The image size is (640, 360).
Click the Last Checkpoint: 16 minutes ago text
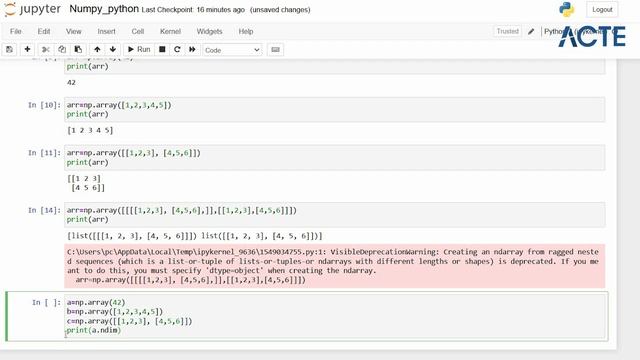point(193,10)
